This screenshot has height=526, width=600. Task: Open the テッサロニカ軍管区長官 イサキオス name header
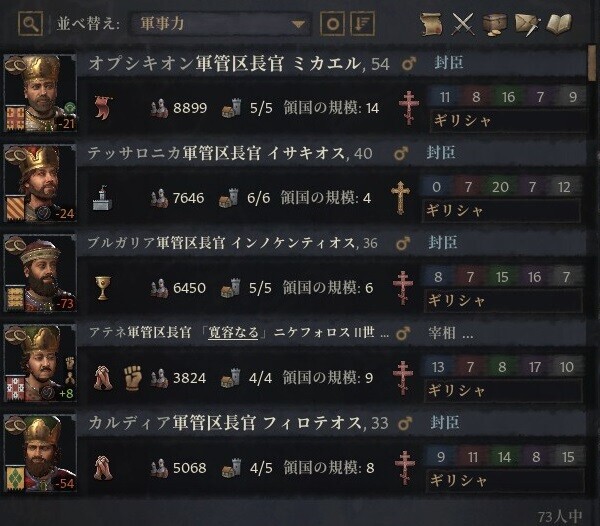pos(230,153)
